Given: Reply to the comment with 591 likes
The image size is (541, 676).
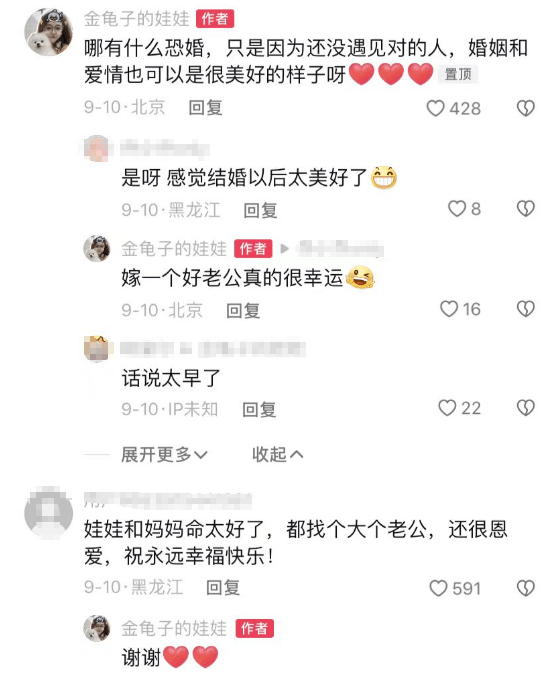Looking at the screenshot, I should click(x=223, y=587).
